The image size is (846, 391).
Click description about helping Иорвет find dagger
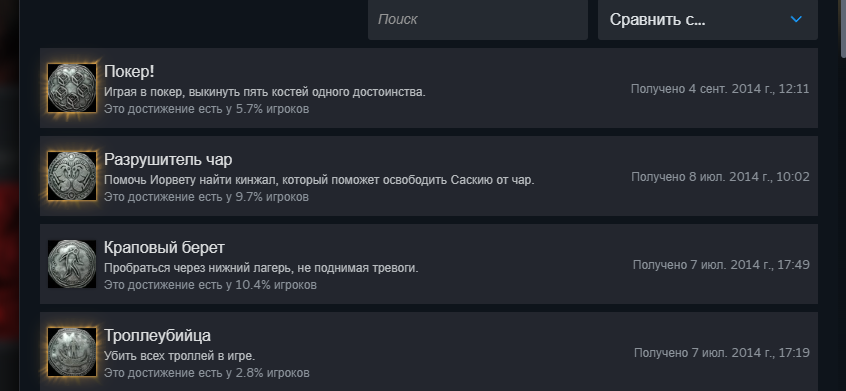point(319,180)
